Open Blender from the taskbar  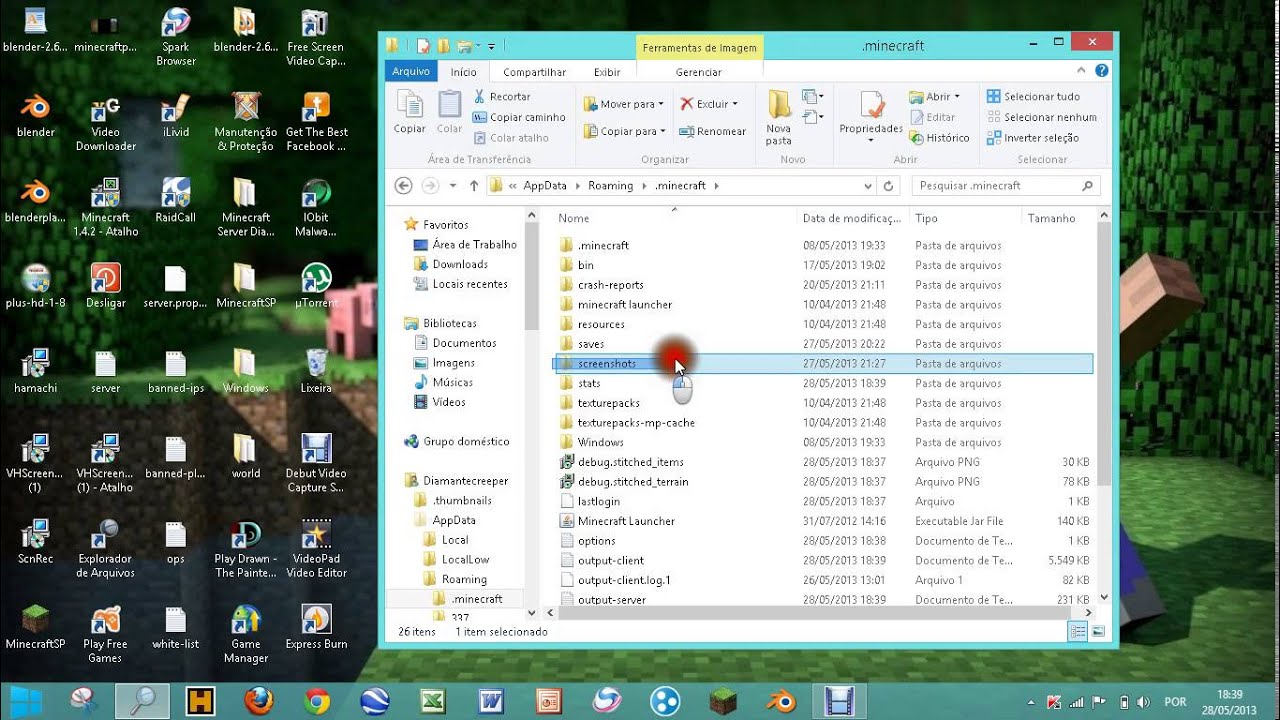pyautogui.click(x=782, y=702)
